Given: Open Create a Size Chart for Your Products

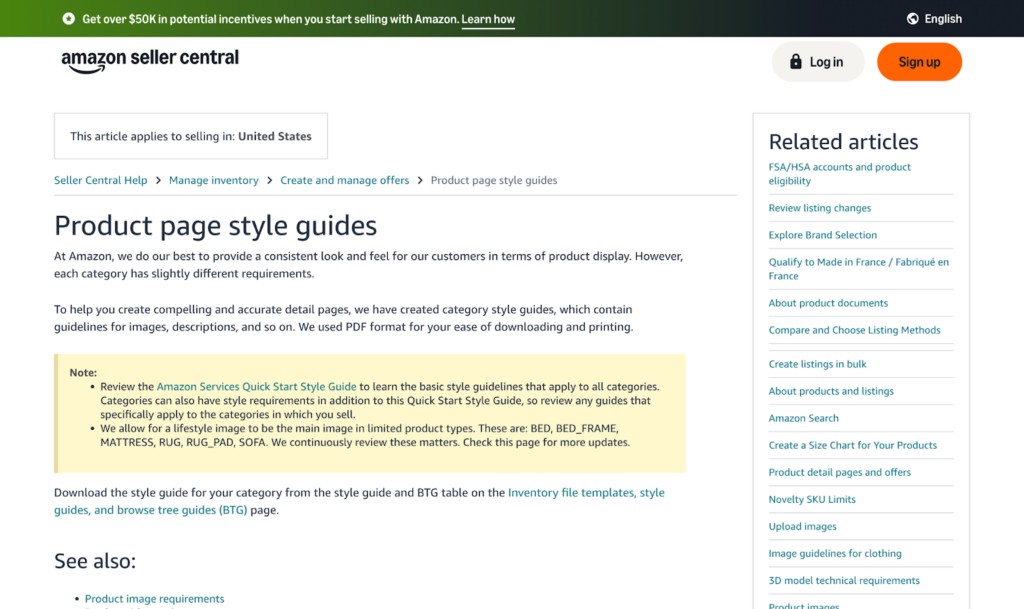Looking at the screenshot, I should 853,445.
